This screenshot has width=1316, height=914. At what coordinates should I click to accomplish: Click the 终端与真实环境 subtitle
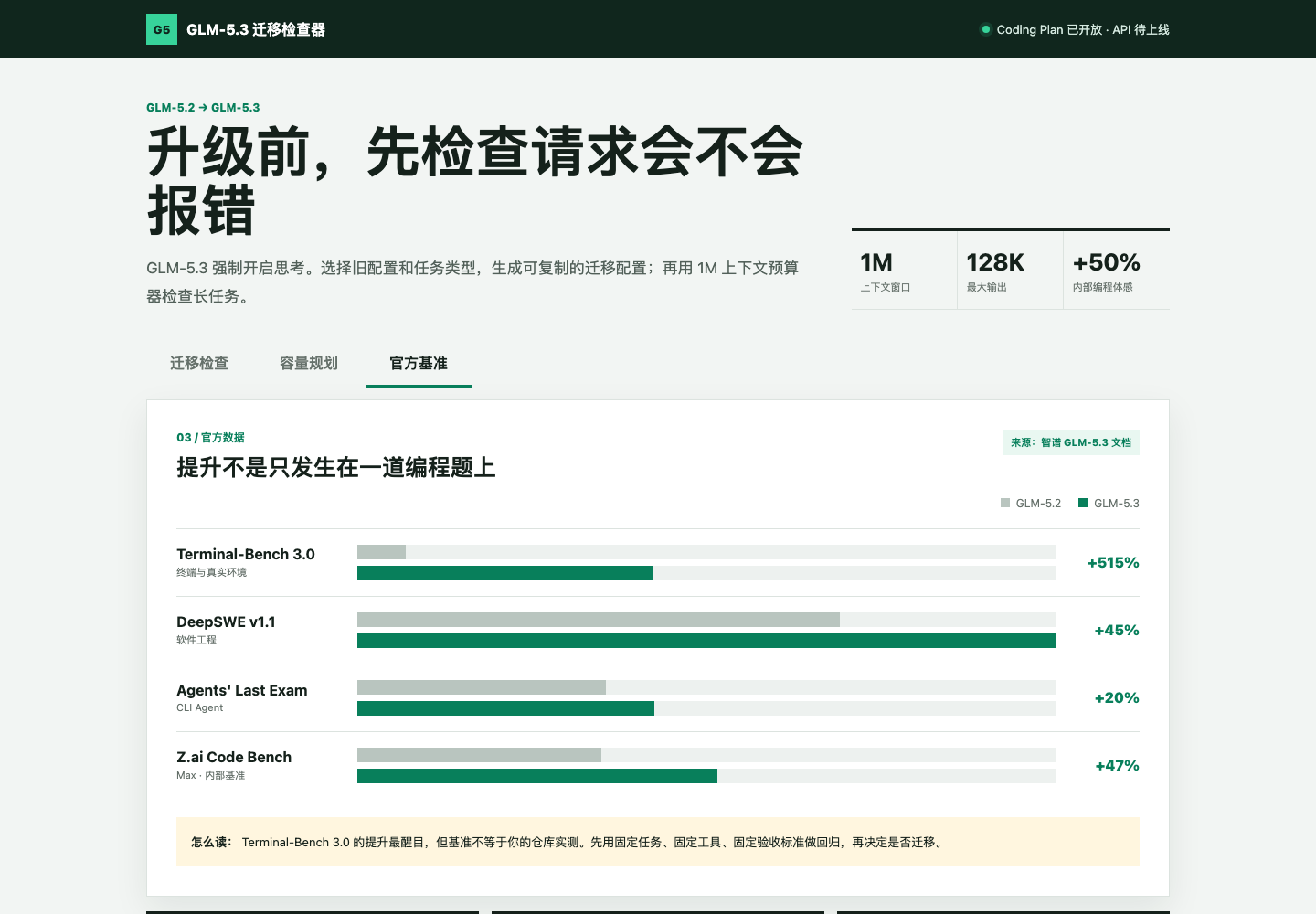tap(211, 572)
